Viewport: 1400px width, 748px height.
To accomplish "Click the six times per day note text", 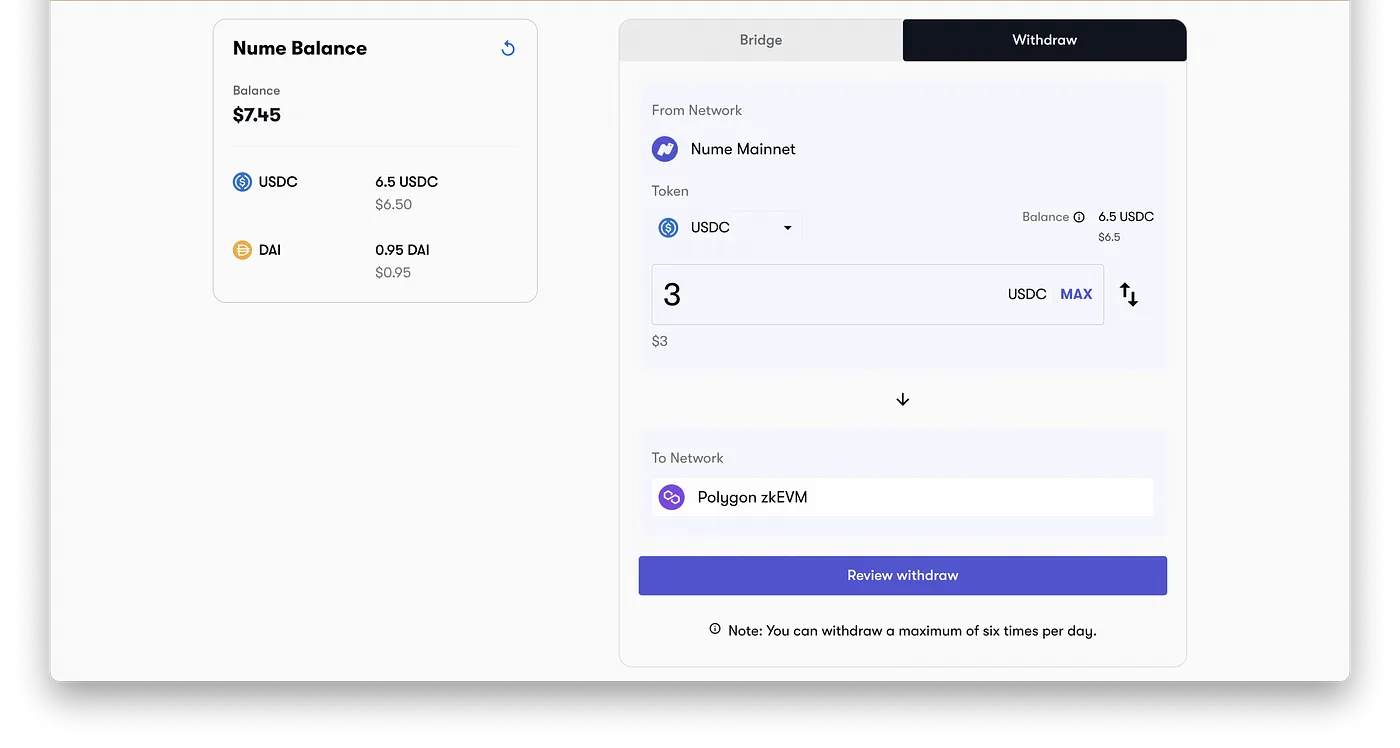I will (x=912, y=631).
